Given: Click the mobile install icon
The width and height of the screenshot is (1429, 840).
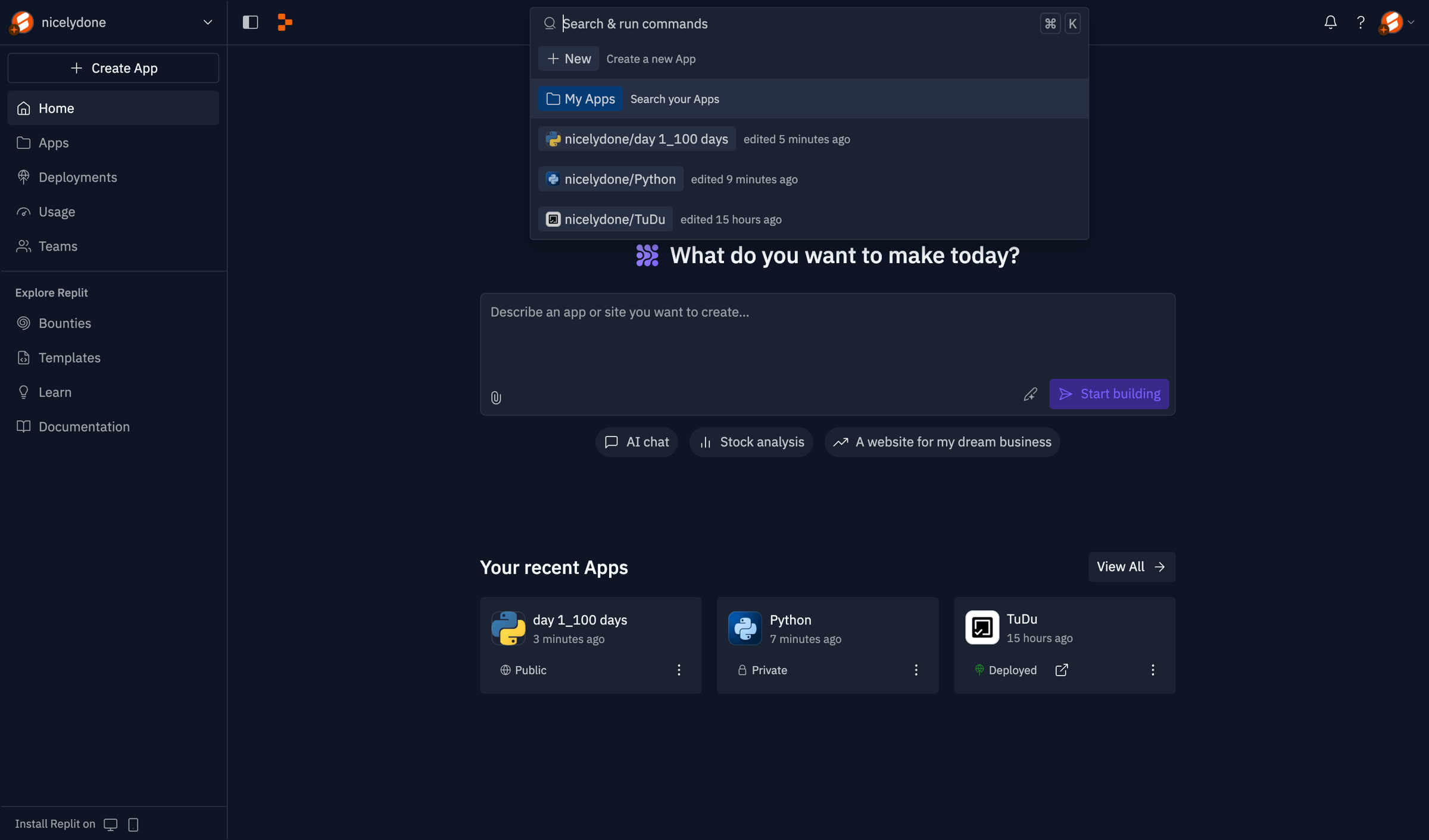Looking at the screenshot, I should point(133,825).
